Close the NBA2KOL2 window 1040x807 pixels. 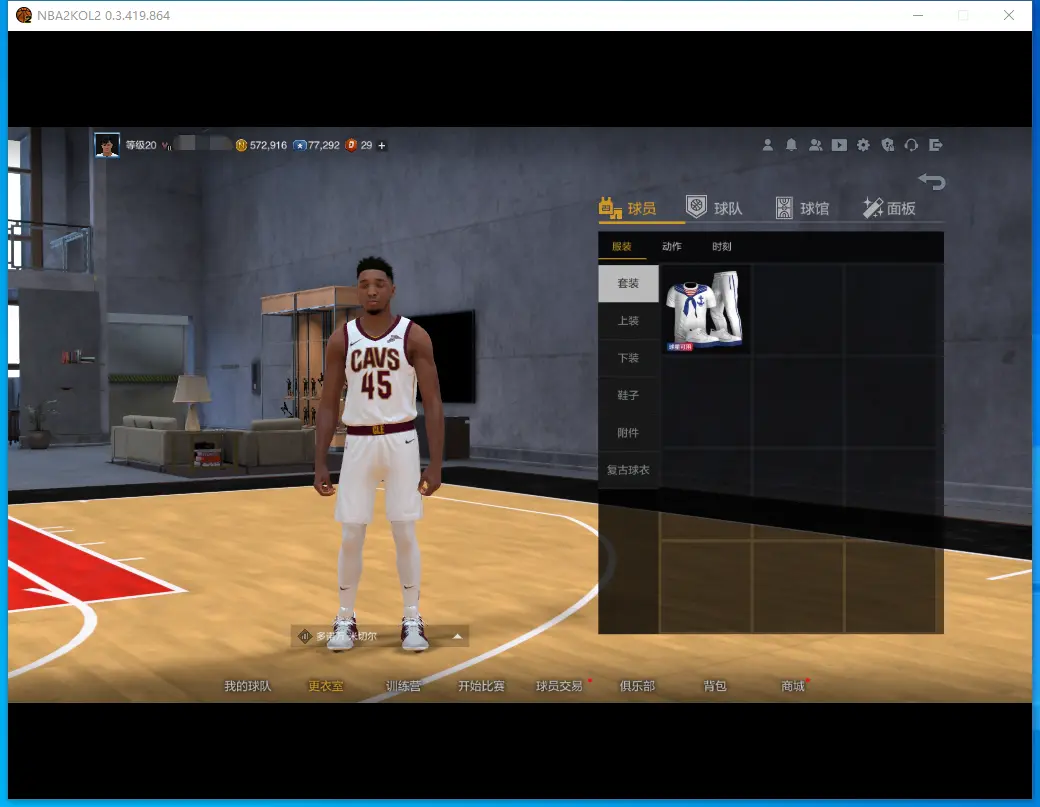coord(1009,15)
